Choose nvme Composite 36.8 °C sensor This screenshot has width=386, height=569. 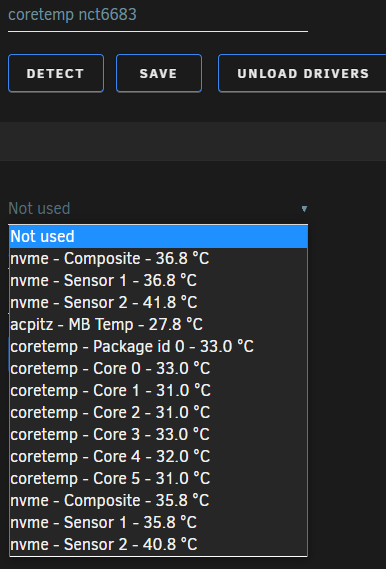coord(159,259)
